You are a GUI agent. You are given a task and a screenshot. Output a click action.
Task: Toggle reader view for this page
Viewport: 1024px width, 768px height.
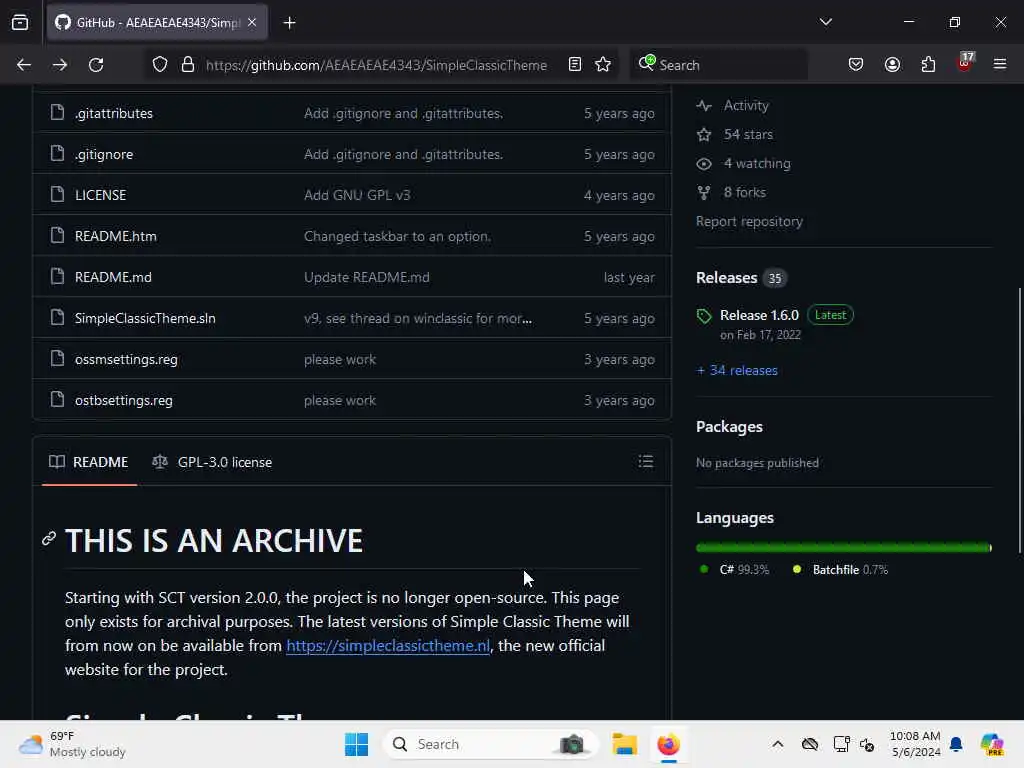[575, 64]
